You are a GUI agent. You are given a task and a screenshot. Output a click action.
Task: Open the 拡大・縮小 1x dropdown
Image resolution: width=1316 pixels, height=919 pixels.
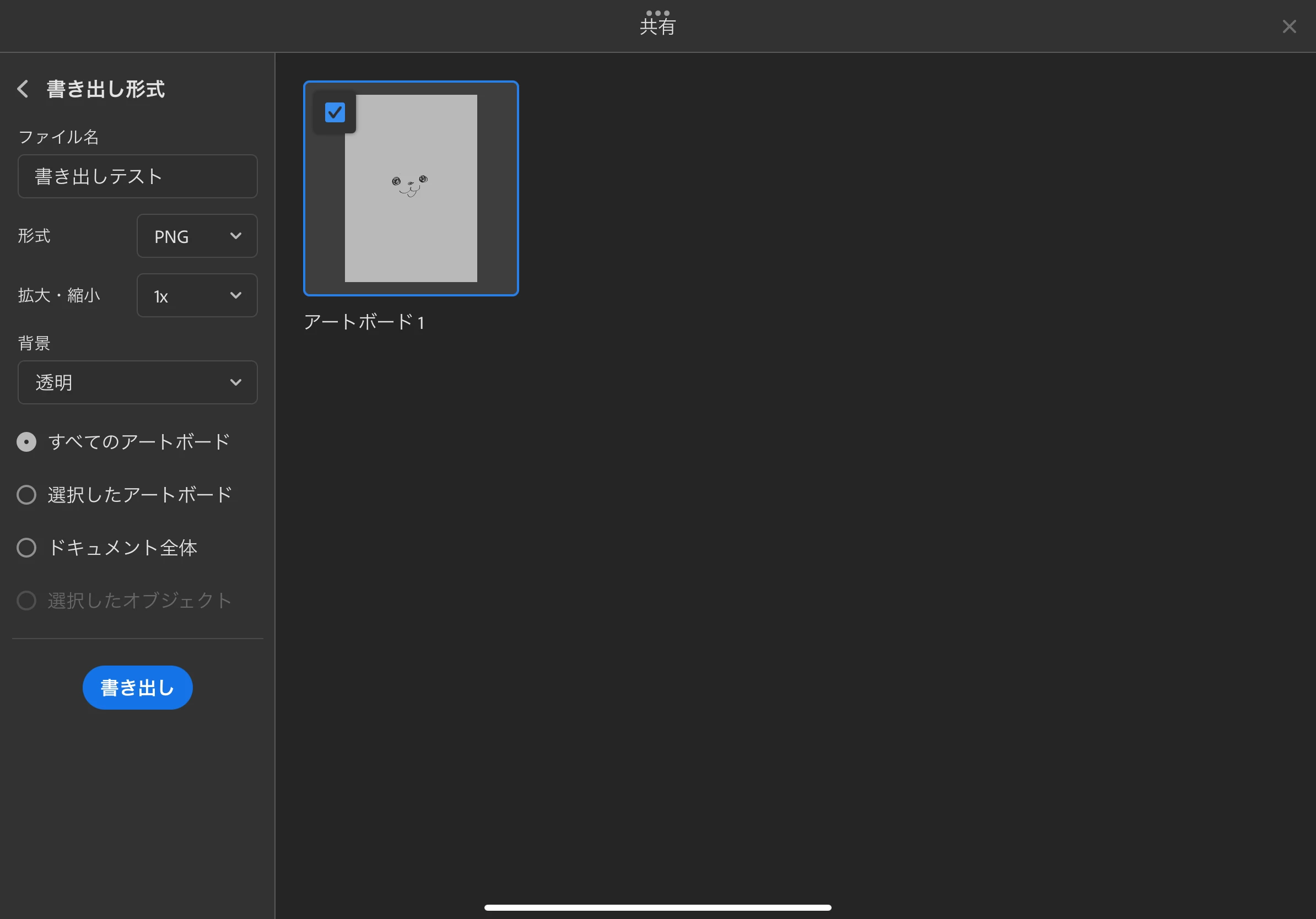coord(197,296)
